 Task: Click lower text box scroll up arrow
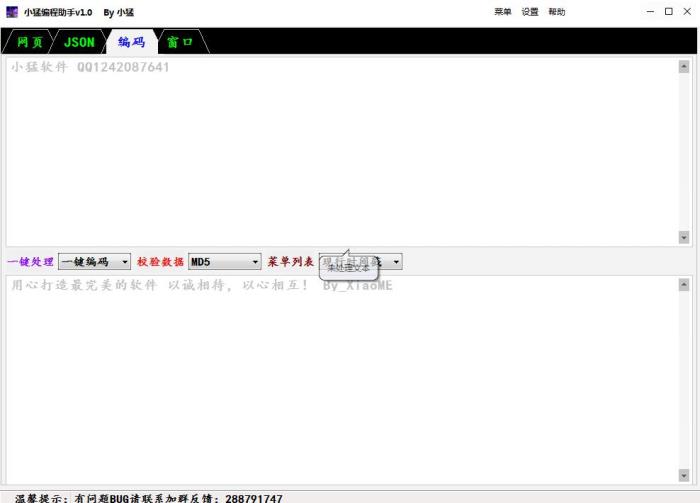(x=684, y=285)
